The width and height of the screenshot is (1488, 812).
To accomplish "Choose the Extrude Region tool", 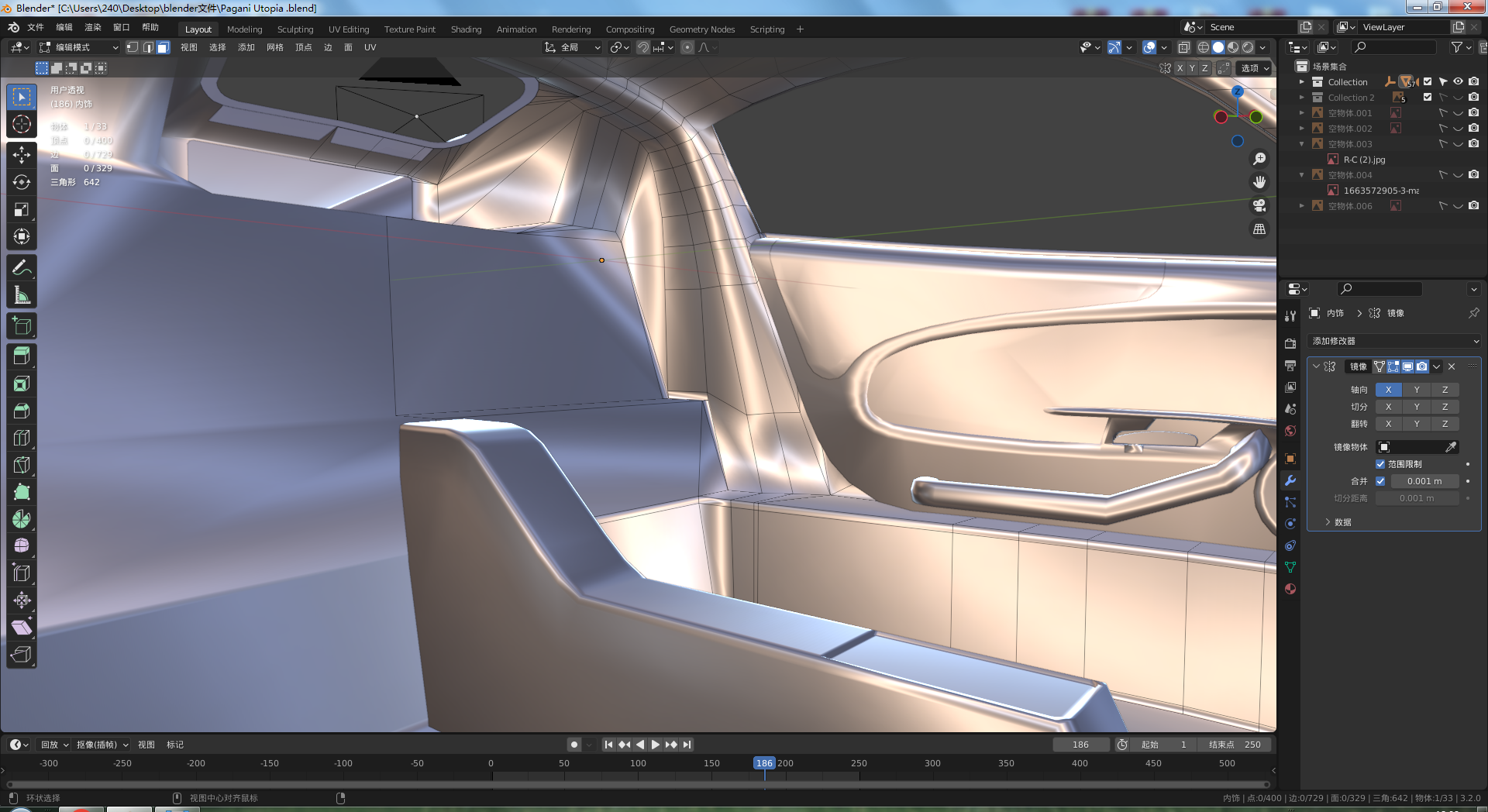I will point(22,356).
